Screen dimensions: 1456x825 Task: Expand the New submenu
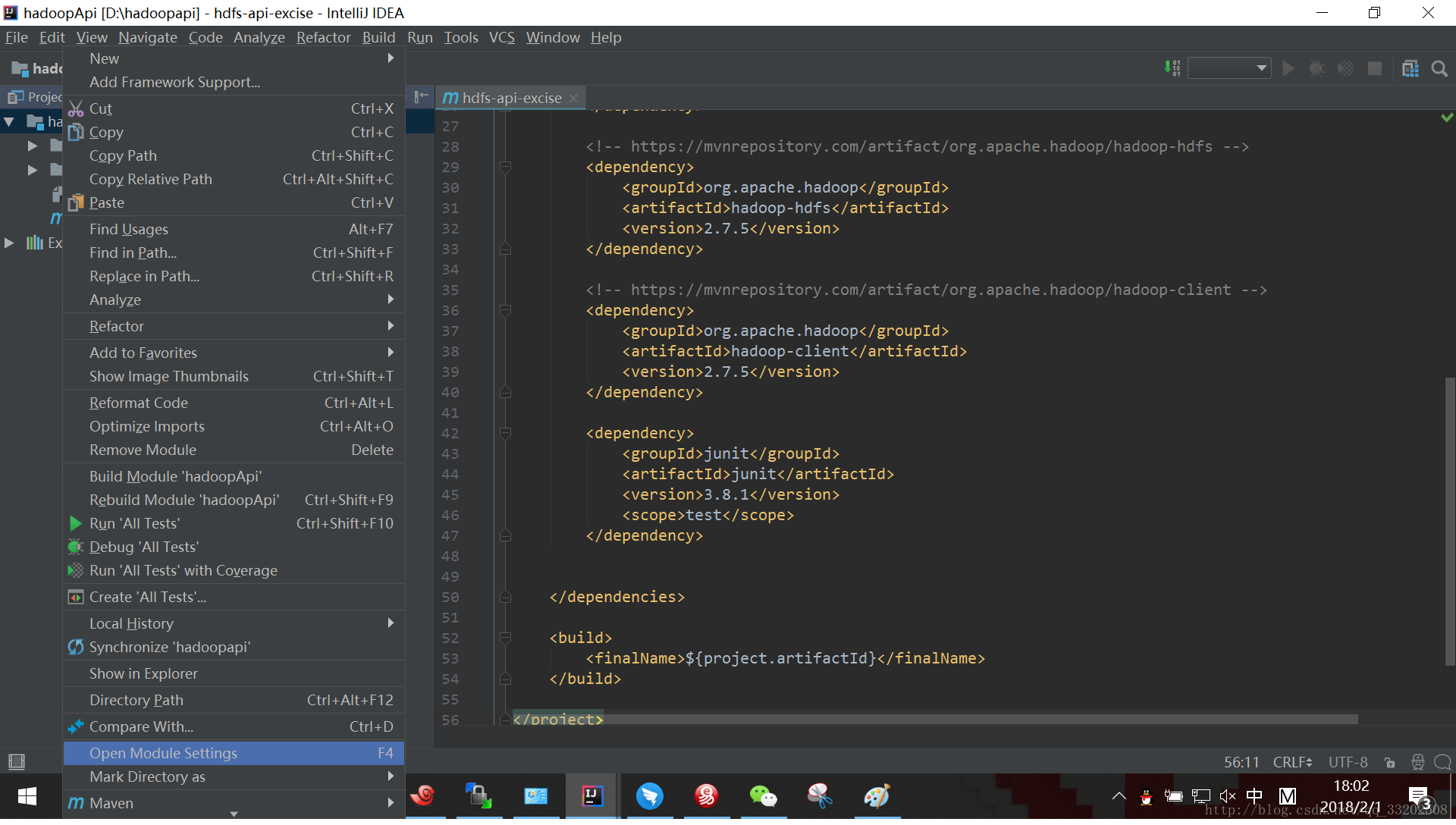[234, 58]
